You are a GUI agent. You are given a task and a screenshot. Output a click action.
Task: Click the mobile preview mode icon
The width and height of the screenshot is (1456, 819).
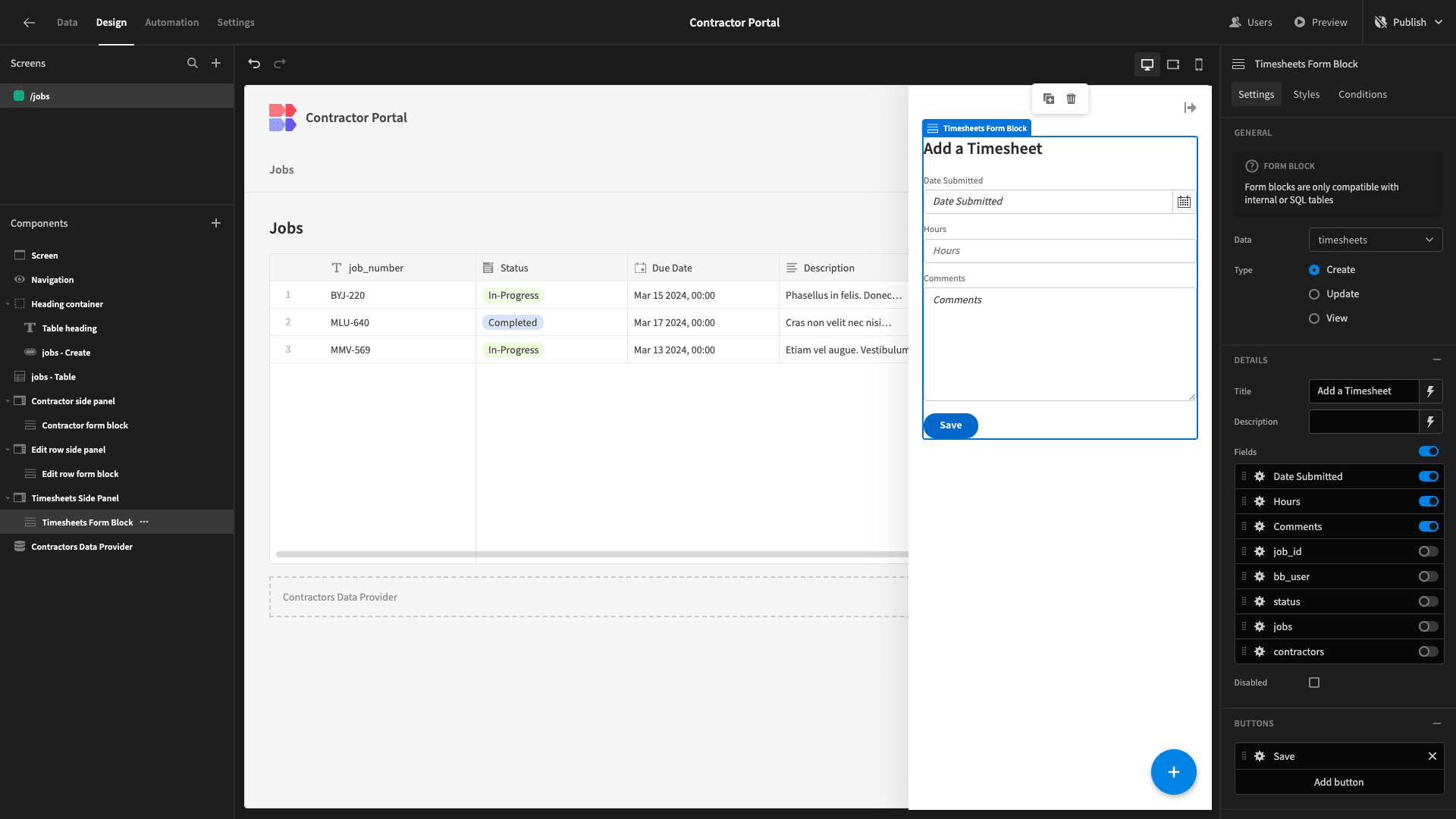(x=1199, y=64)
